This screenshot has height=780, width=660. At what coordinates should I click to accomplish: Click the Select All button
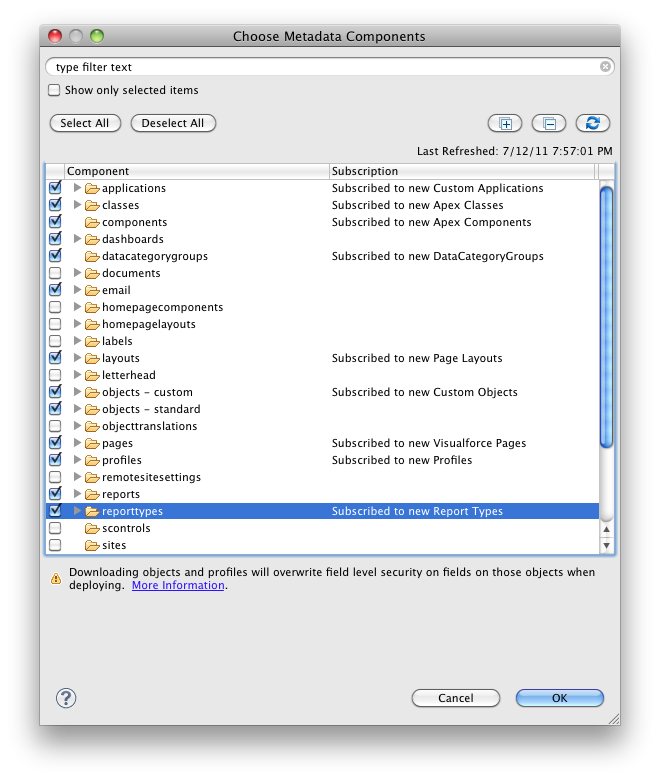(x=85, y=123)
